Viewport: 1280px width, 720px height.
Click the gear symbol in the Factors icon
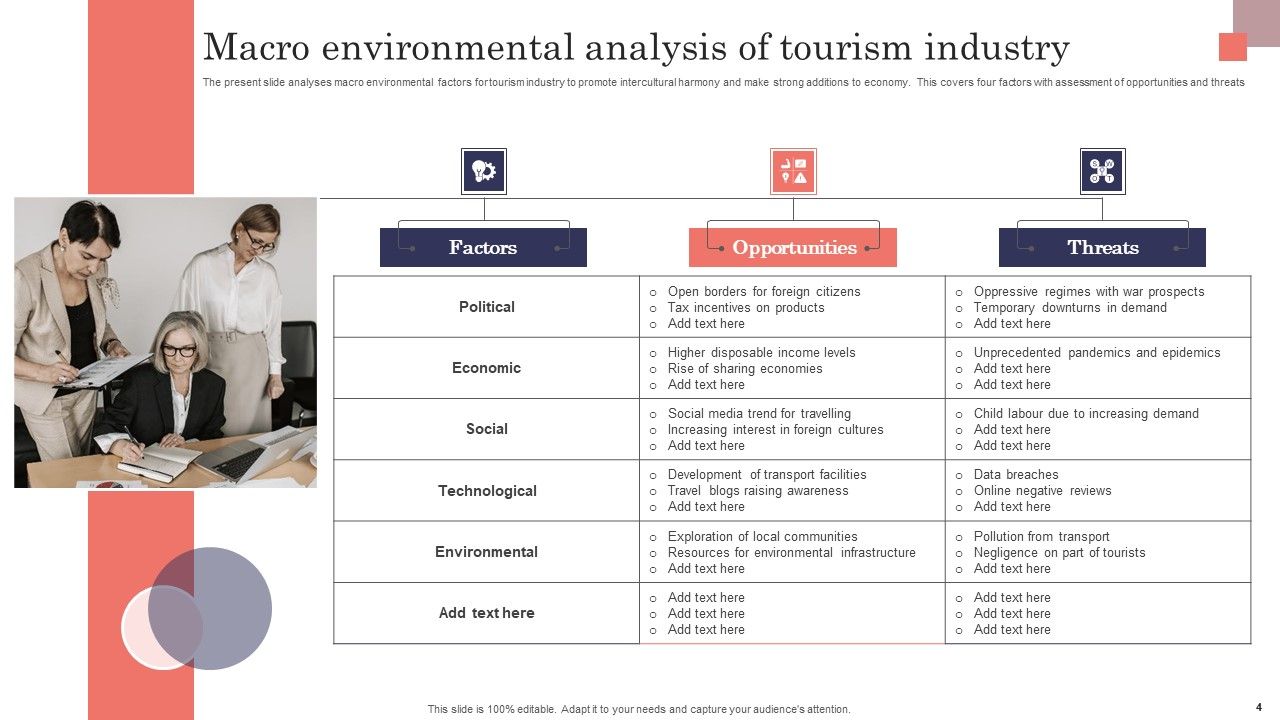point(489,171)
